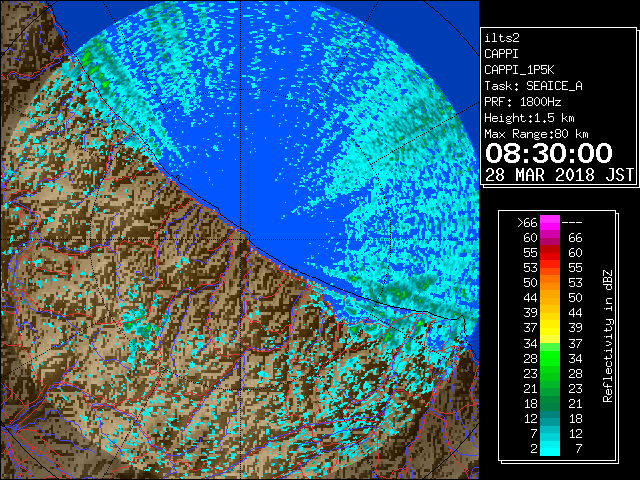Click the lowest '2' dBZ legend value

(534, 449)
